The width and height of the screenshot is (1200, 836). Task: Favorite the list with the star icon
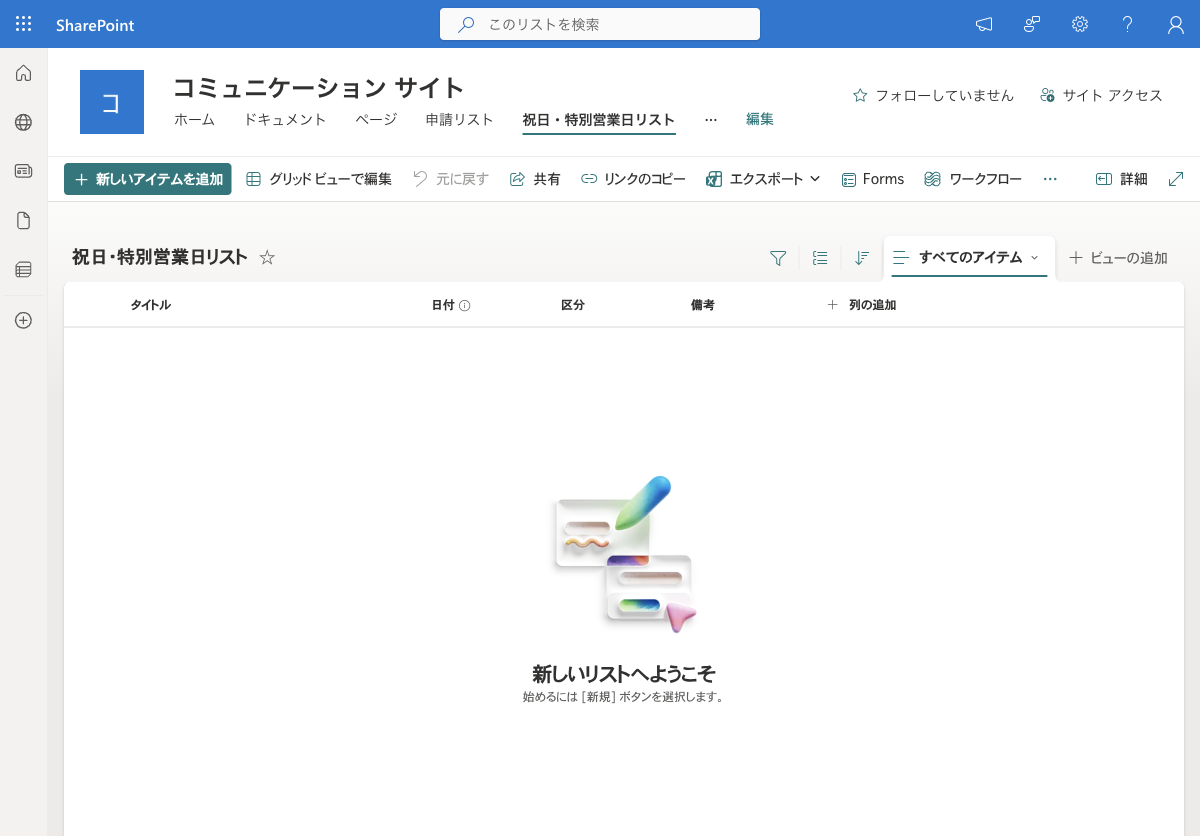click(267, 257)
